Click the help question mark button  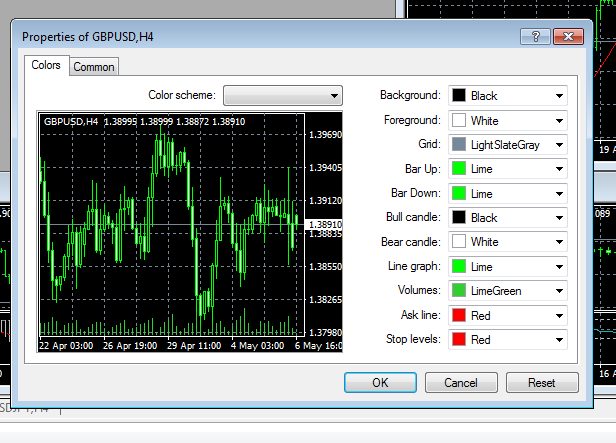pyautogui.click(x=535, y=37)
